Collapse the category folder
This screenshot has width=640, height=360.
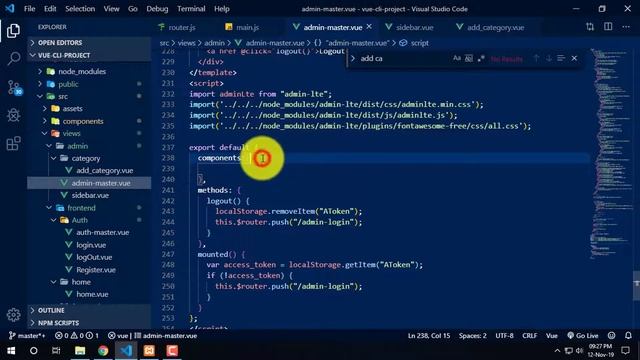click(x=86, y=158)
